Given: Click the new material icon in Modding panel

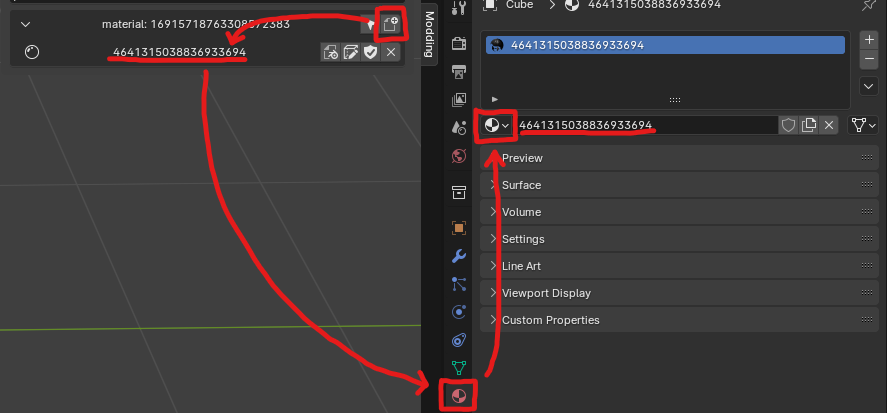Looking at the screenshot, I should [391, 24].
